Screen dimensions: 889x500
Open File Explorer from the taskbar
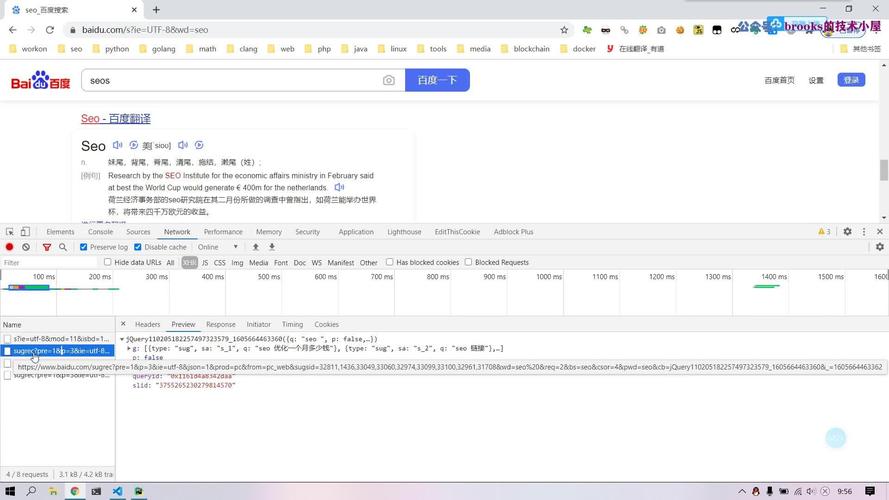(x=53, y=491)
